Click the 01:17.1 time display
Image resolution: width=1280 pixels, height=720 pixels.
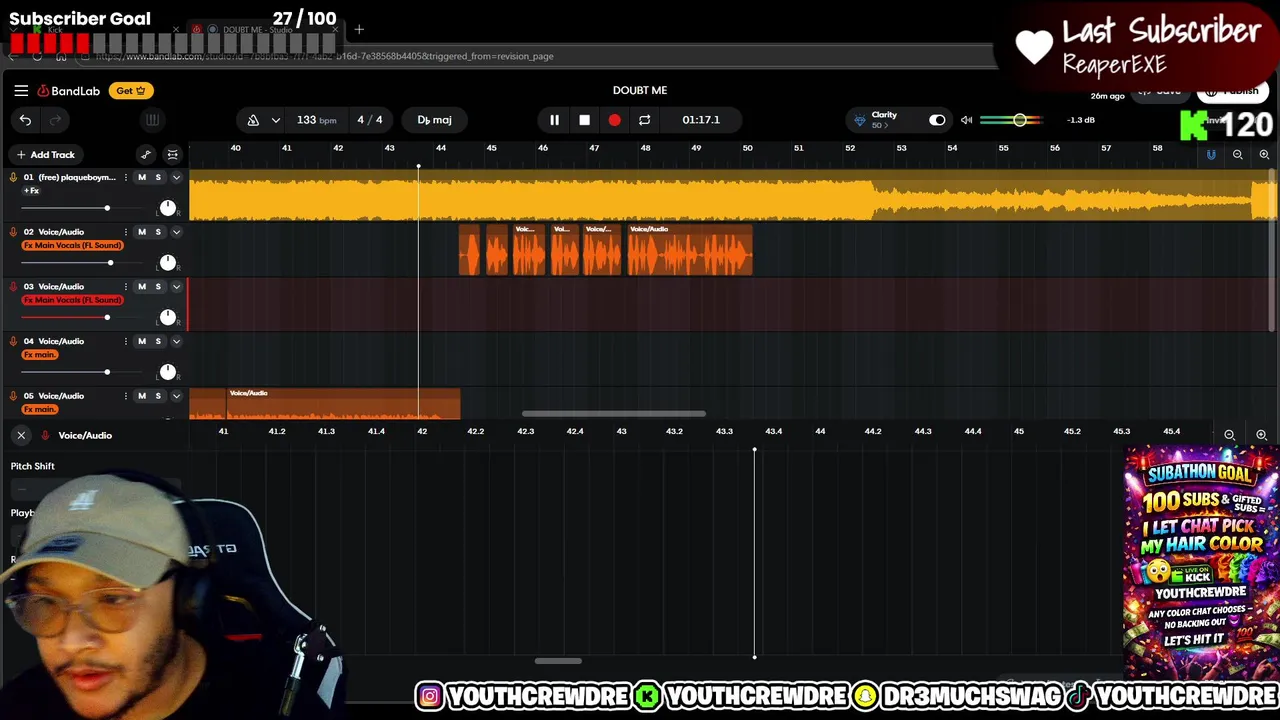click(700, 120)
